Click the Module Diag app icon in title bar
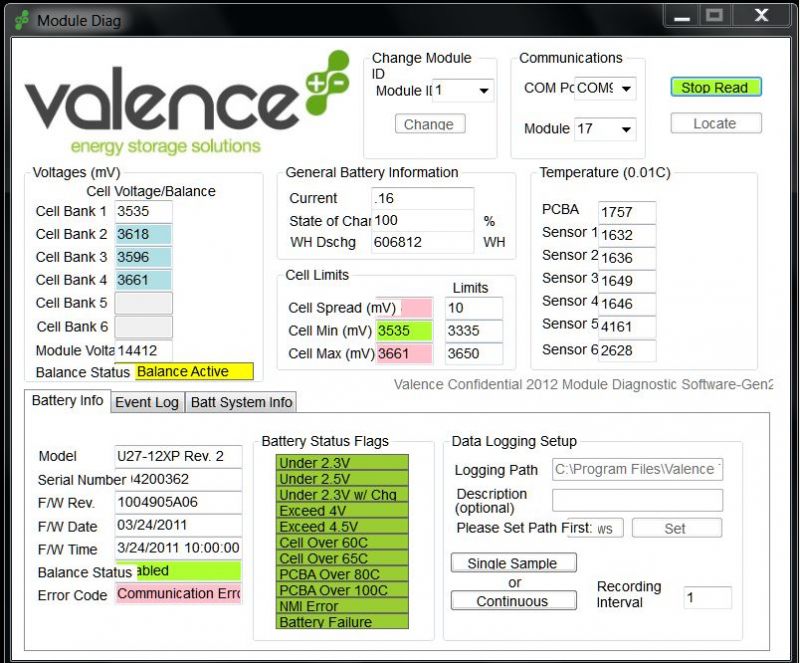The image size is (800, 663). pos(22,20)
